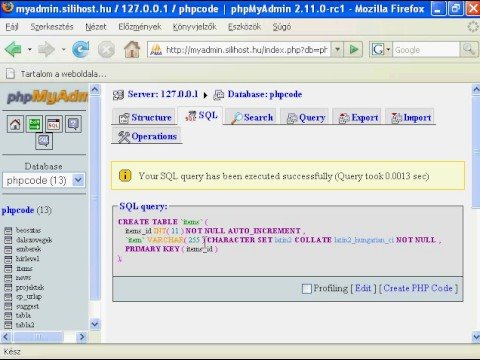
Task: Open the suggest table link
Action: tap(27, 306)
